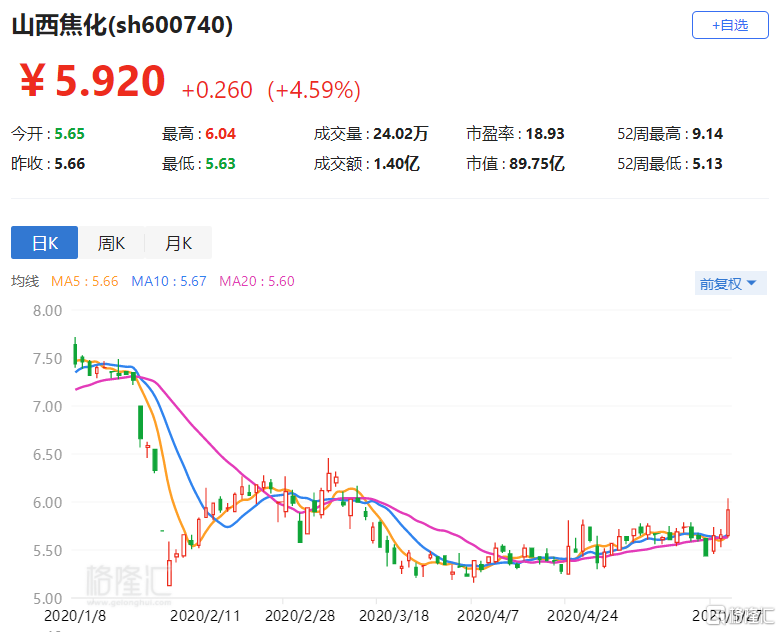The width and height of the screenshot is (781, 632).
Task: Click the first green candlestick near 7.50
Action: 75,353
